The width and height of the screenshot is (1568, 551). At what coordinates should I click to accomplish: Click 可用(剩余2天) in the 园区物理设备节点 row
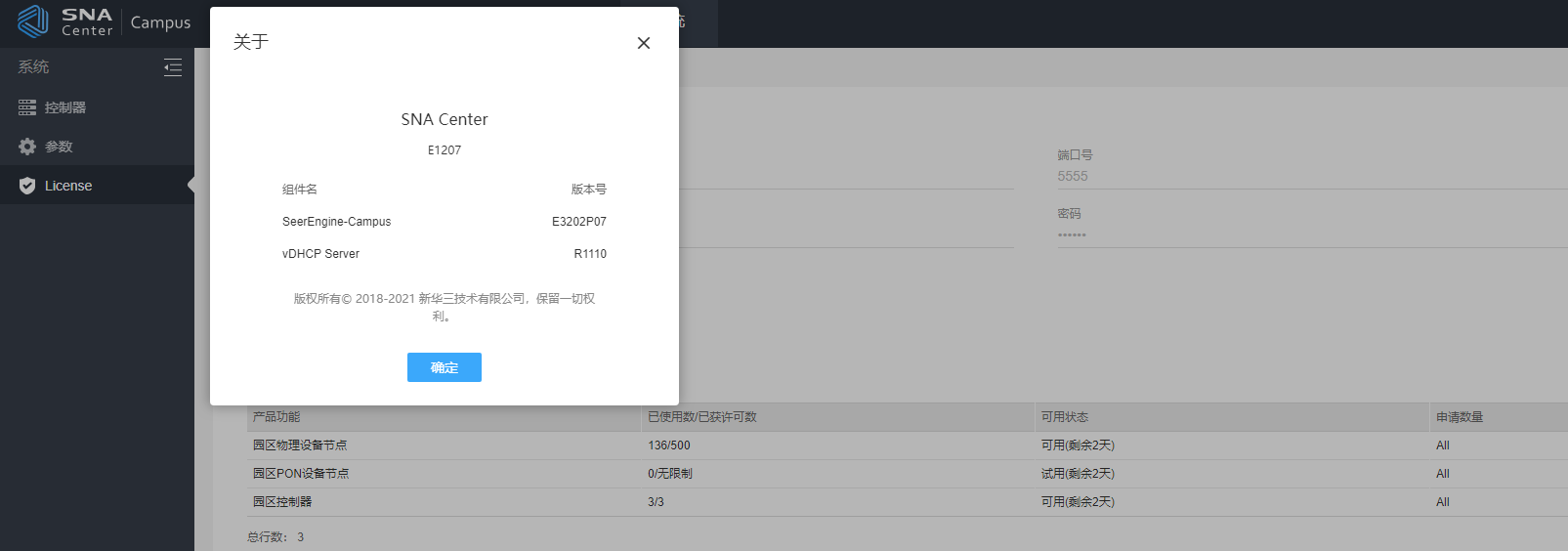1078,445
